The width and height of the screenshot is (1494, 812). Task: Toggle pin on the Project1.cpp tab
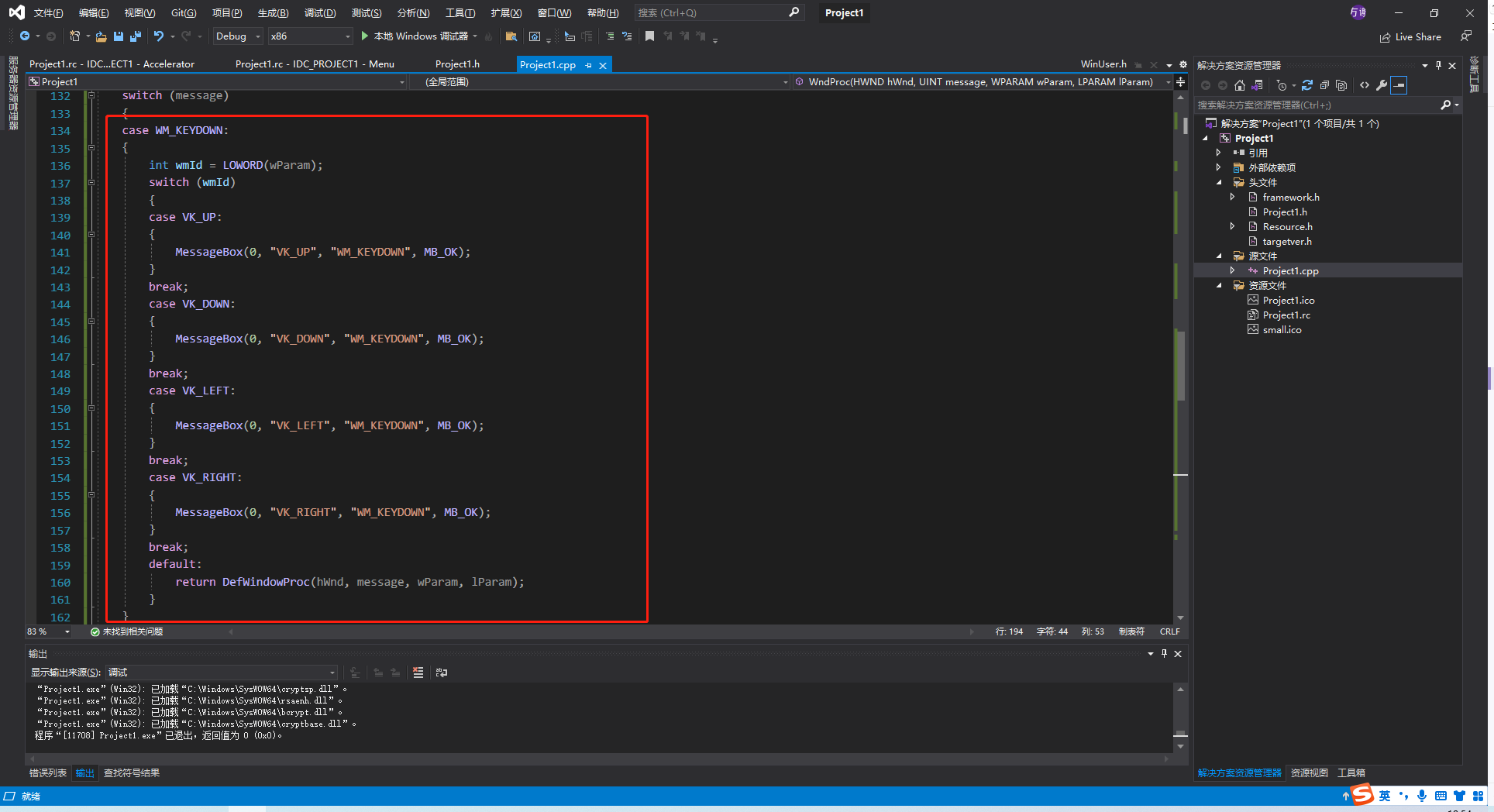pos(589,65)
